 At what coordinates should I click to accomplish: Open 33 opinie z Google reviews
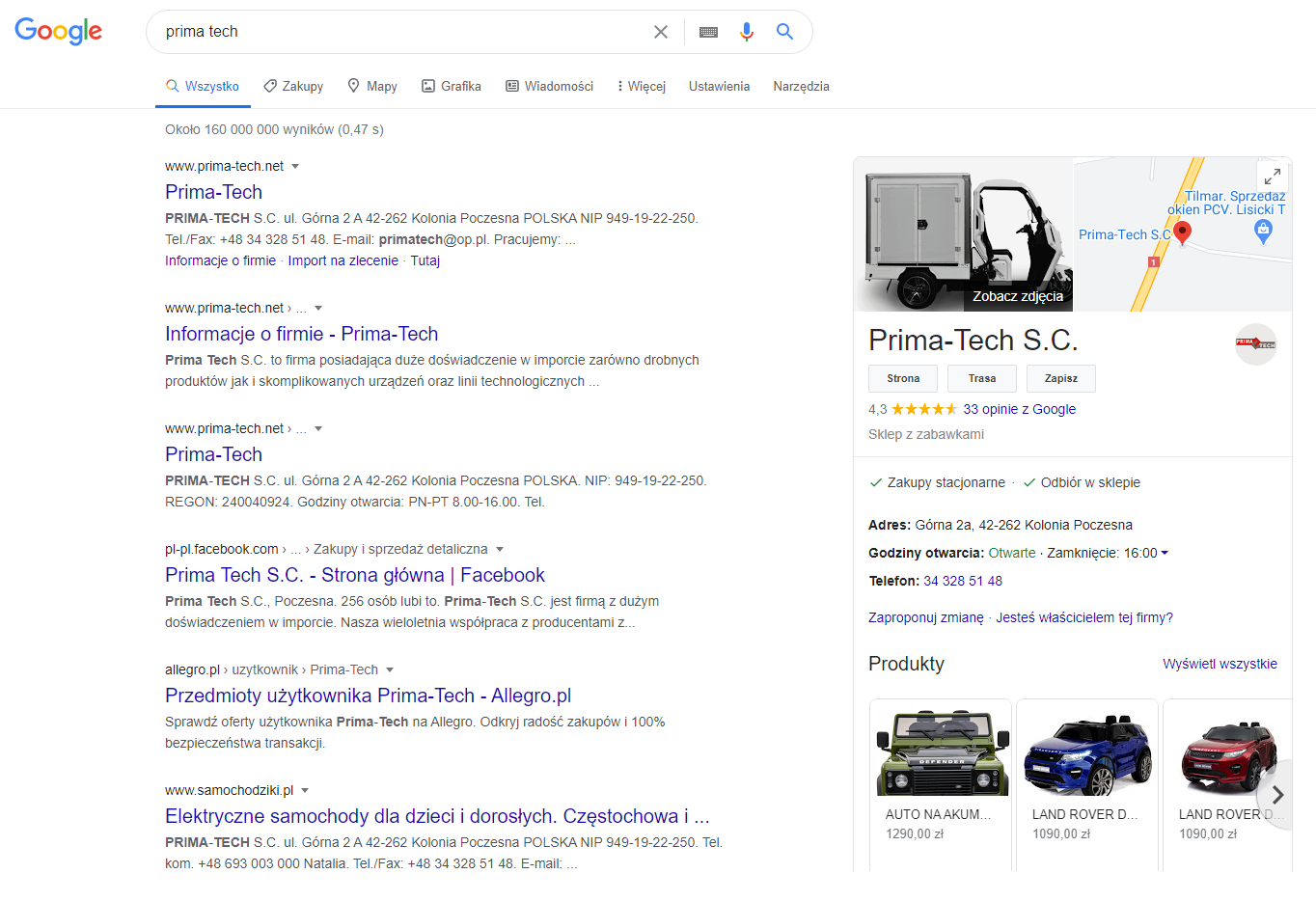point(1019,410)
